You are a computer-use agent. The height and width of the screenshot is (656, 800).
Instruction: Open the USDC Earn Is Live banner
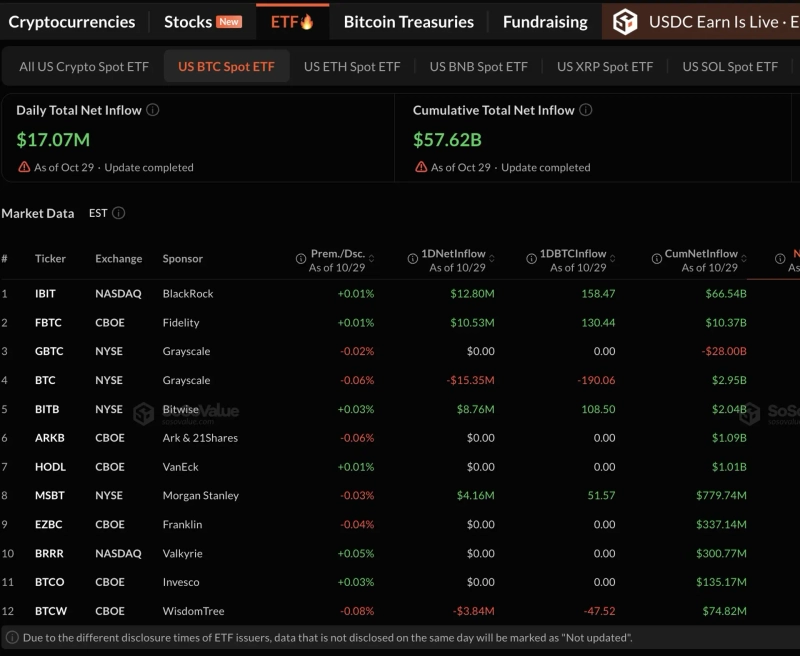click(x=701, y=22)
